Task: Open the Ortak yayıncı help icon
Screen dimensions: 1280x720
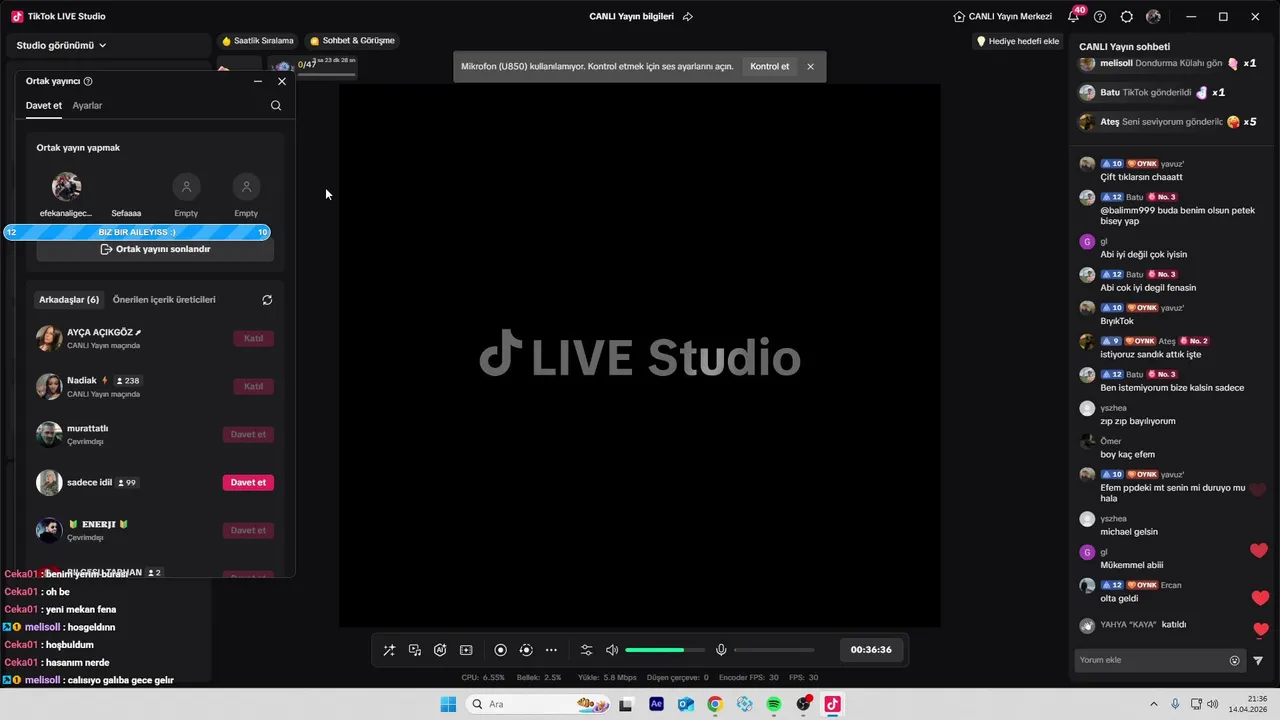Action: click(x=88, y=81)
